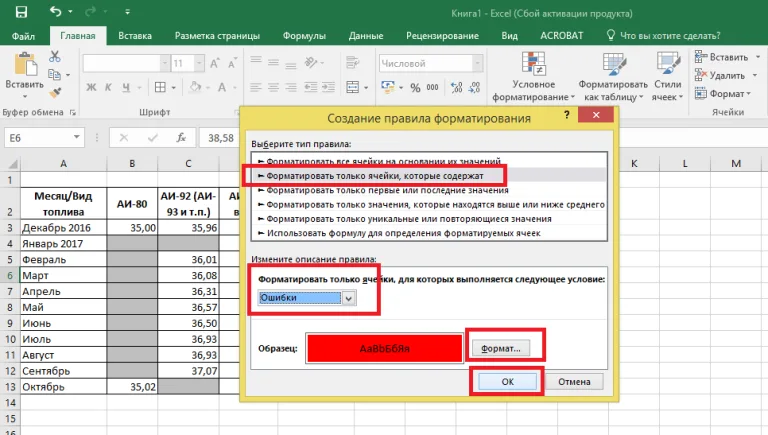Switch to the Рецензирование tab

tap(442, 36)
